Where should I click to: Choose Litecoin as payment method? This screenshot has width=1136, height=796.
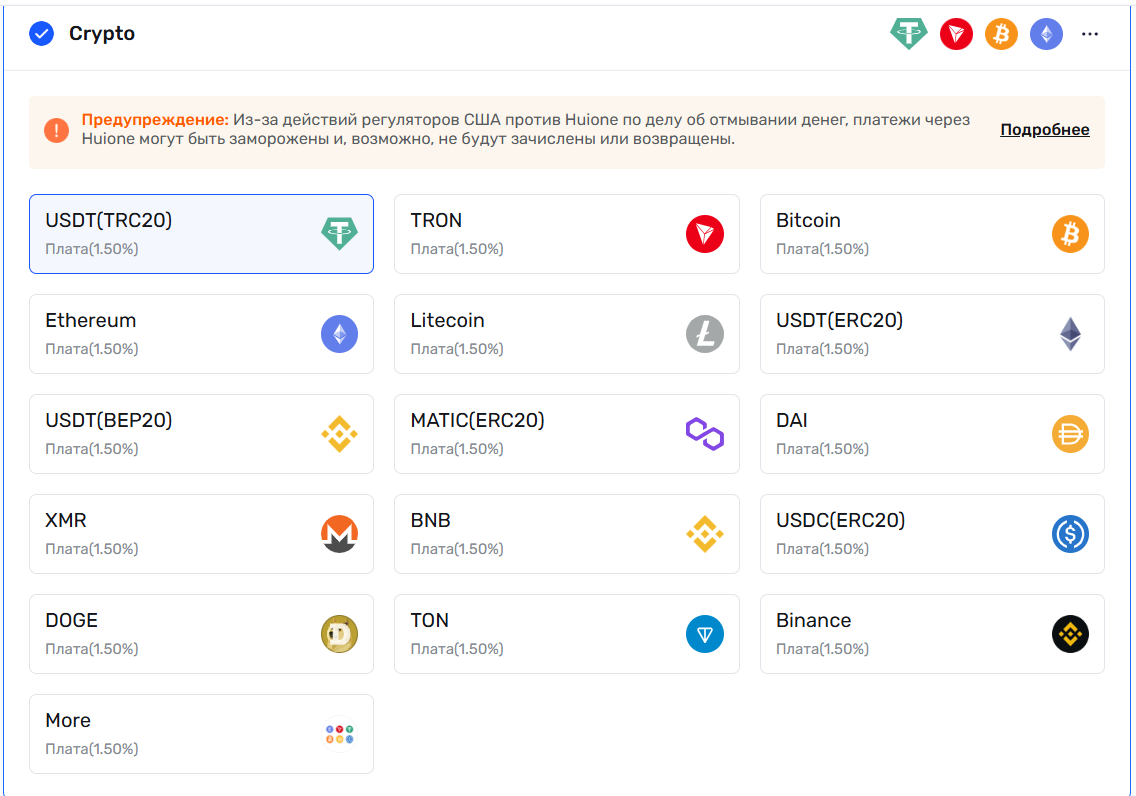566,334
